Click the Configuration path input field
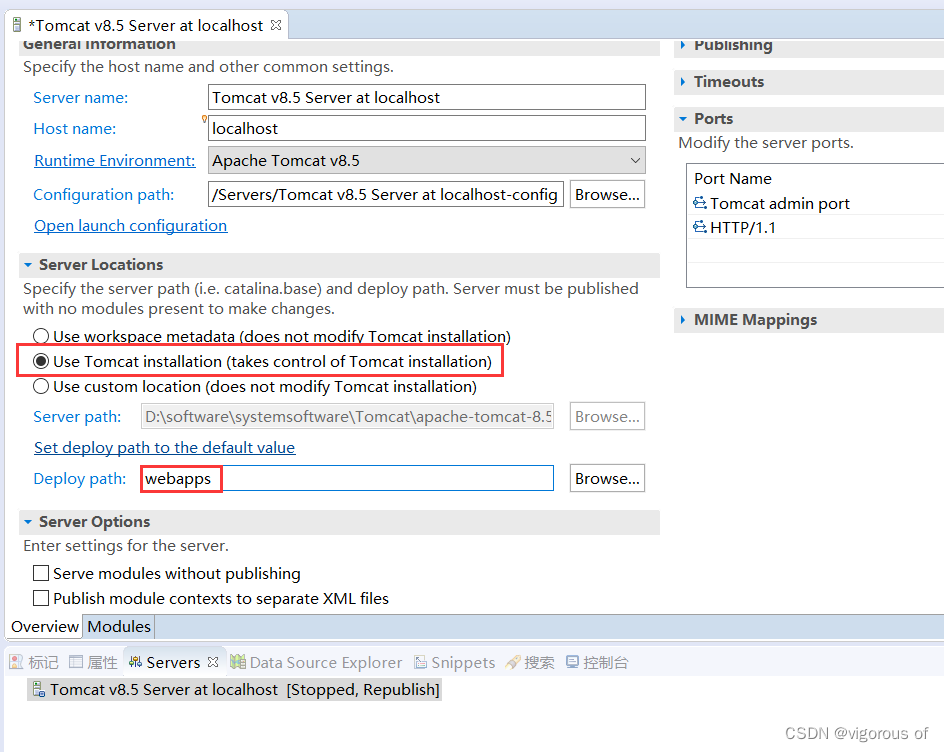Screen dimensions: 944x752 click(x=386, y=194)
